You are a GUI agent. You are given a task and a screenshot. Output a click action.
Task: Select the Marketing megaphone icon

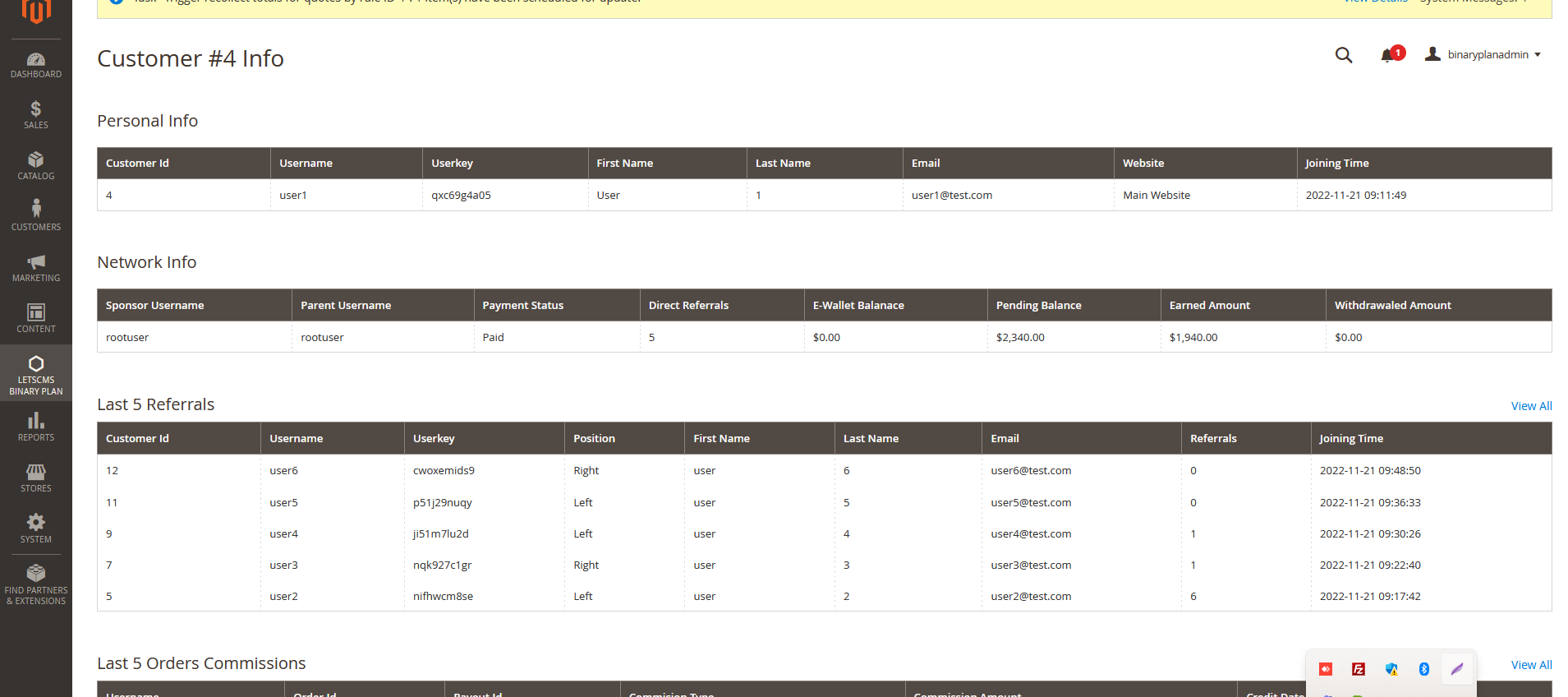[x=35, y=262]
